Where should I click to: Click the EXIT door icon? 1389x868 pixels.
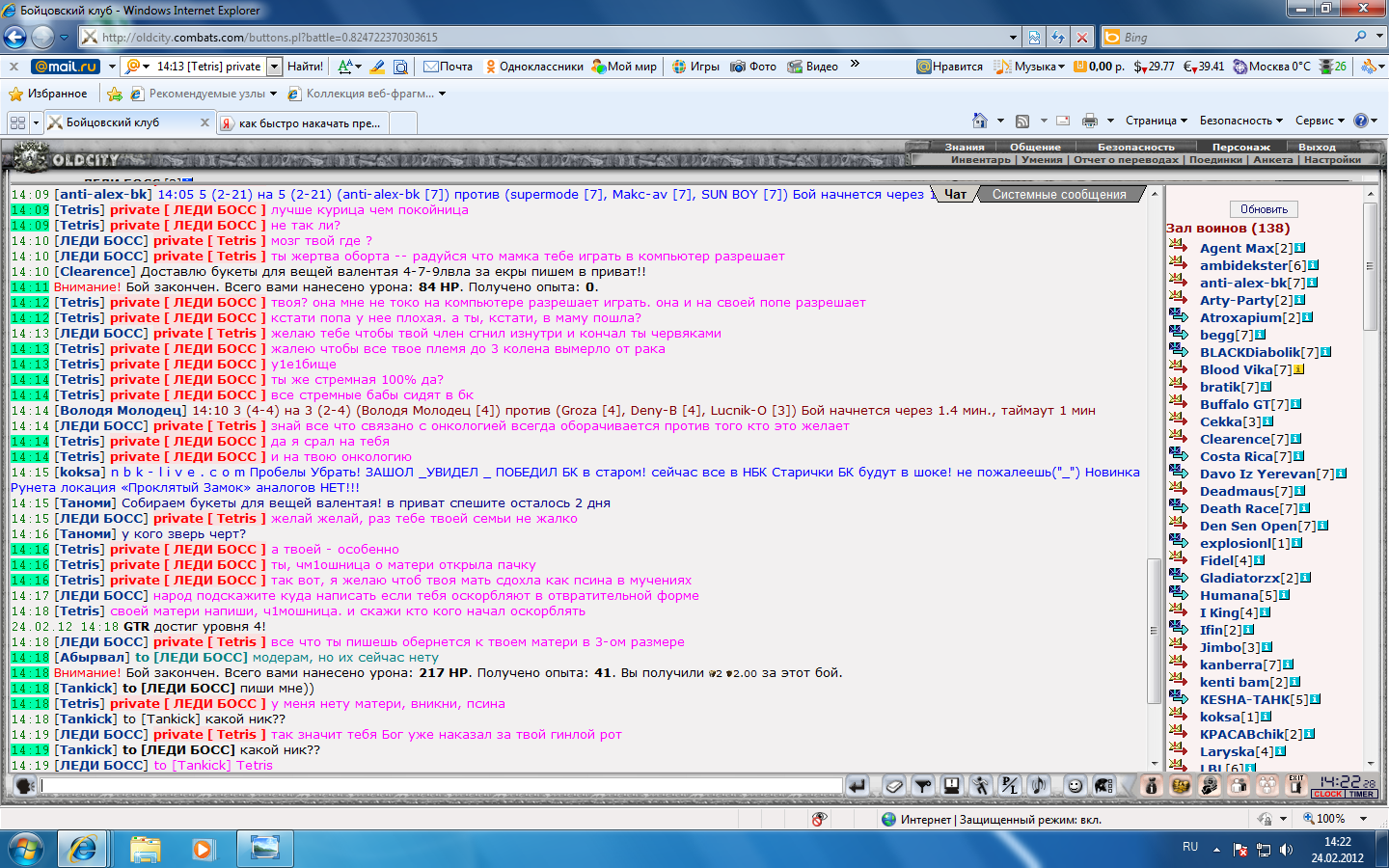click(x=1296, y=785)
